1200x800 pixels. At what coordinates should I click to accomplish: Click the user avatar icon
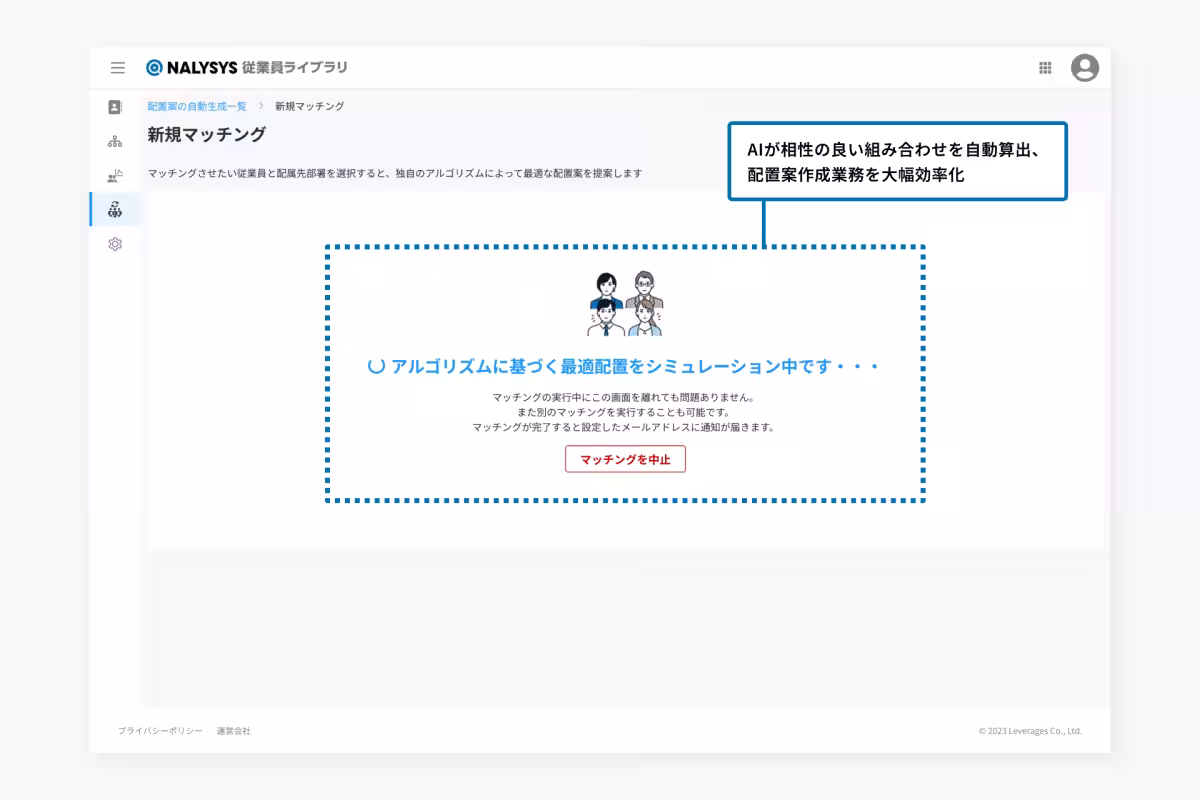pyautogui.click(x=1083, y=68)
